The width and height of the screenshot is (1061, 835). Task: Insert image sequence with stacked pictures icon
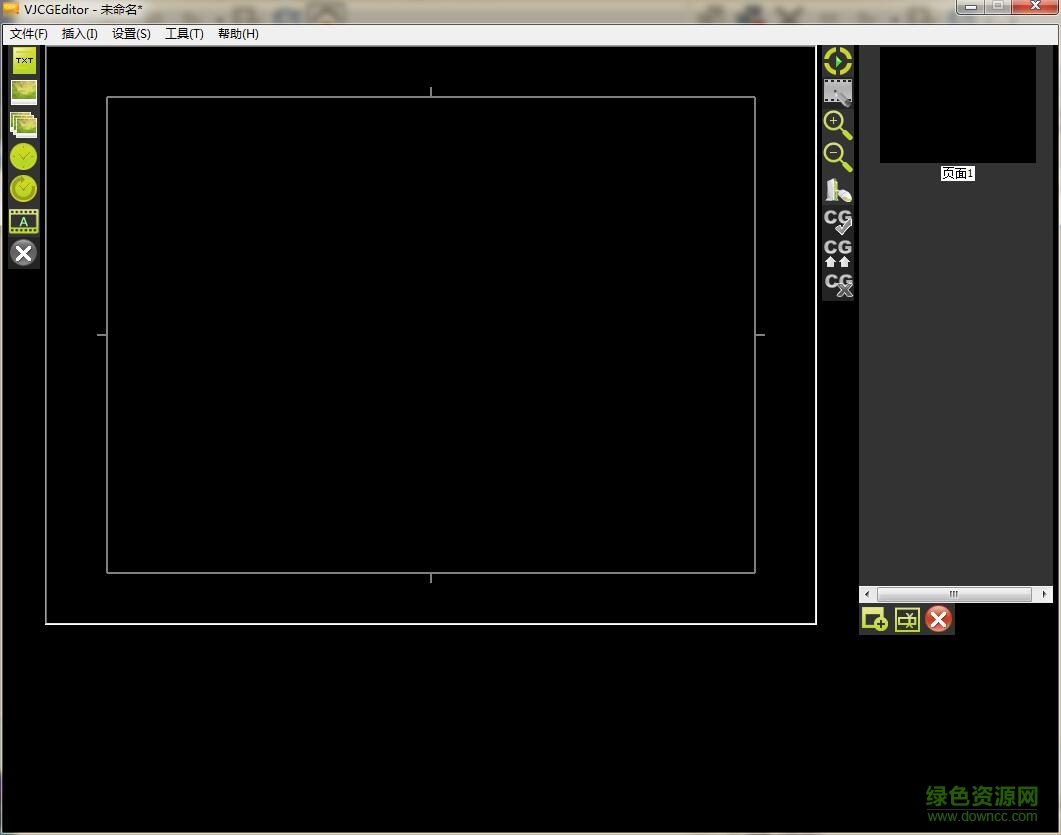[x=24, y=125]
